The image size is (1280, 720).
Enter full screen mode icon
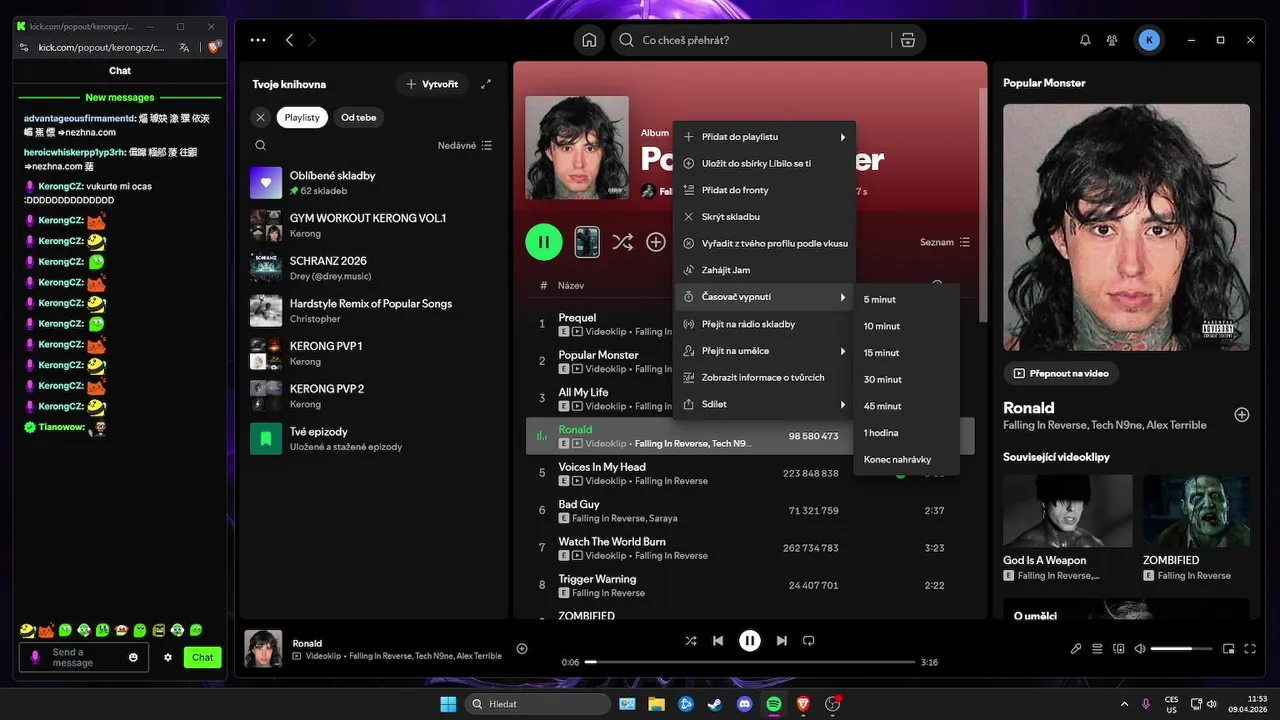point(1251,649)
